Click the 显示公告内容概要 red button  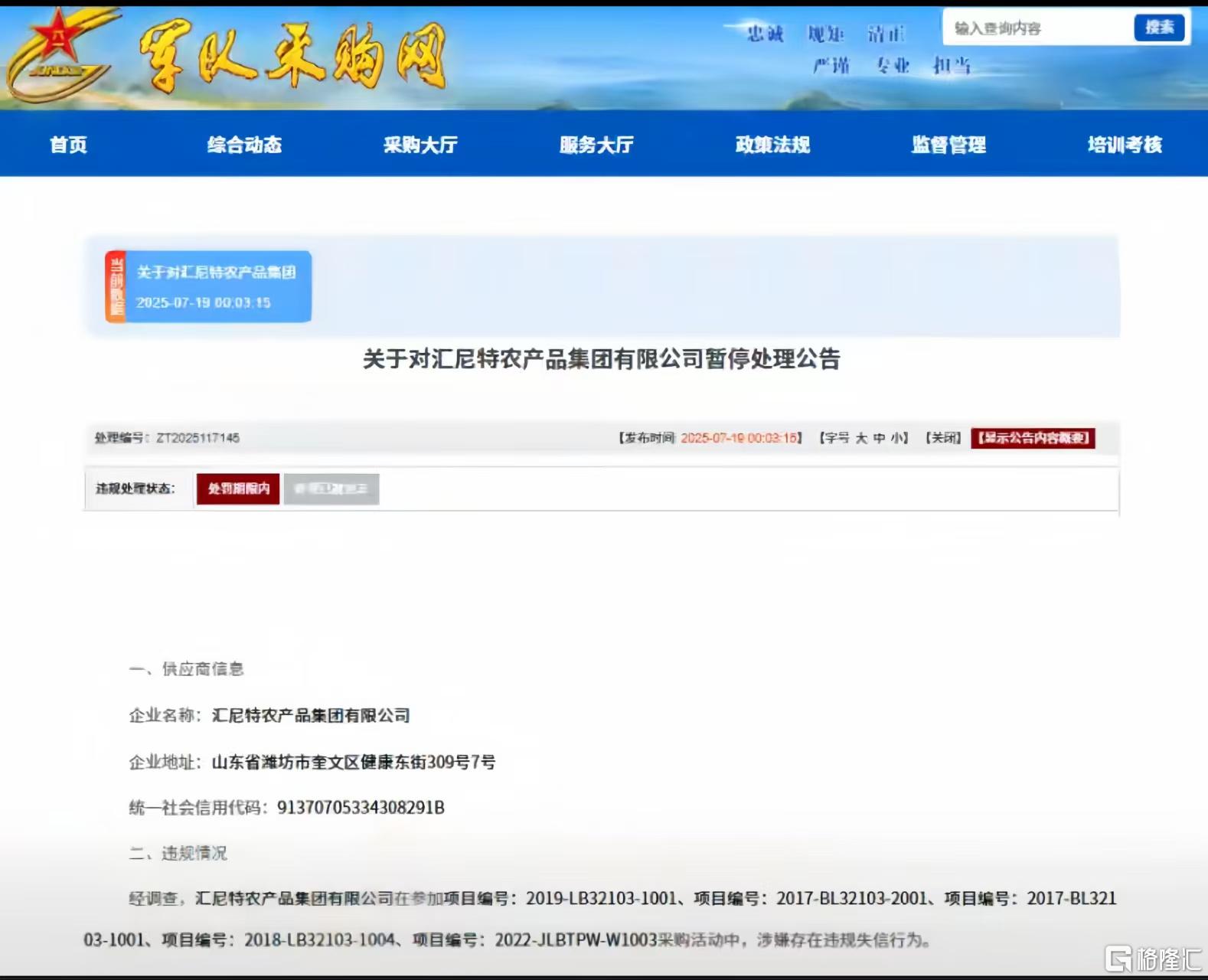tap(1033, 438)
